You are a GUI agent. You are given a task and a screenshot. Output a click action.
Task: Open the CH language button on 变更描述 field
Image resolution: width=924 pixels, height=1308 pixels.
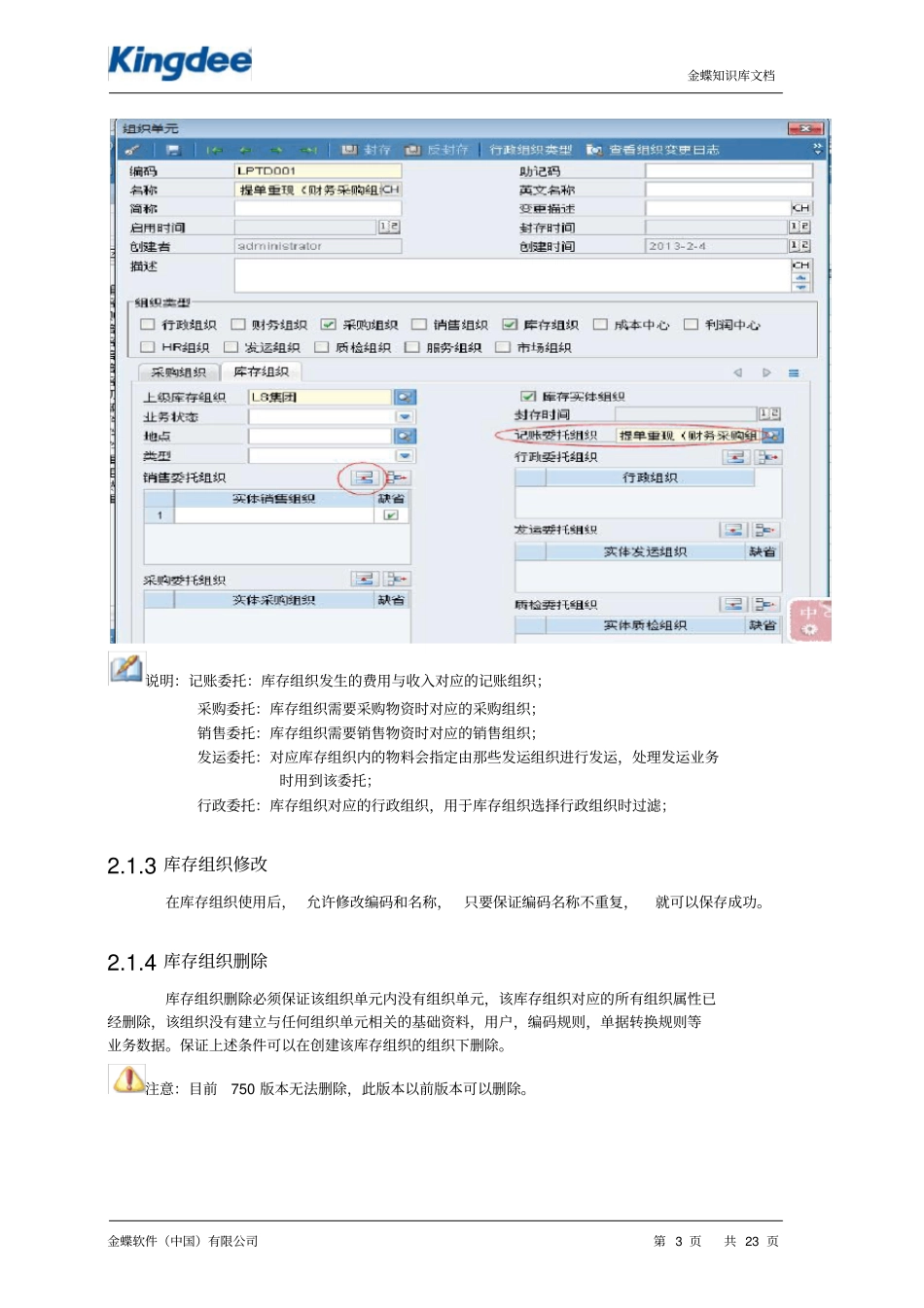pos(801,208)
